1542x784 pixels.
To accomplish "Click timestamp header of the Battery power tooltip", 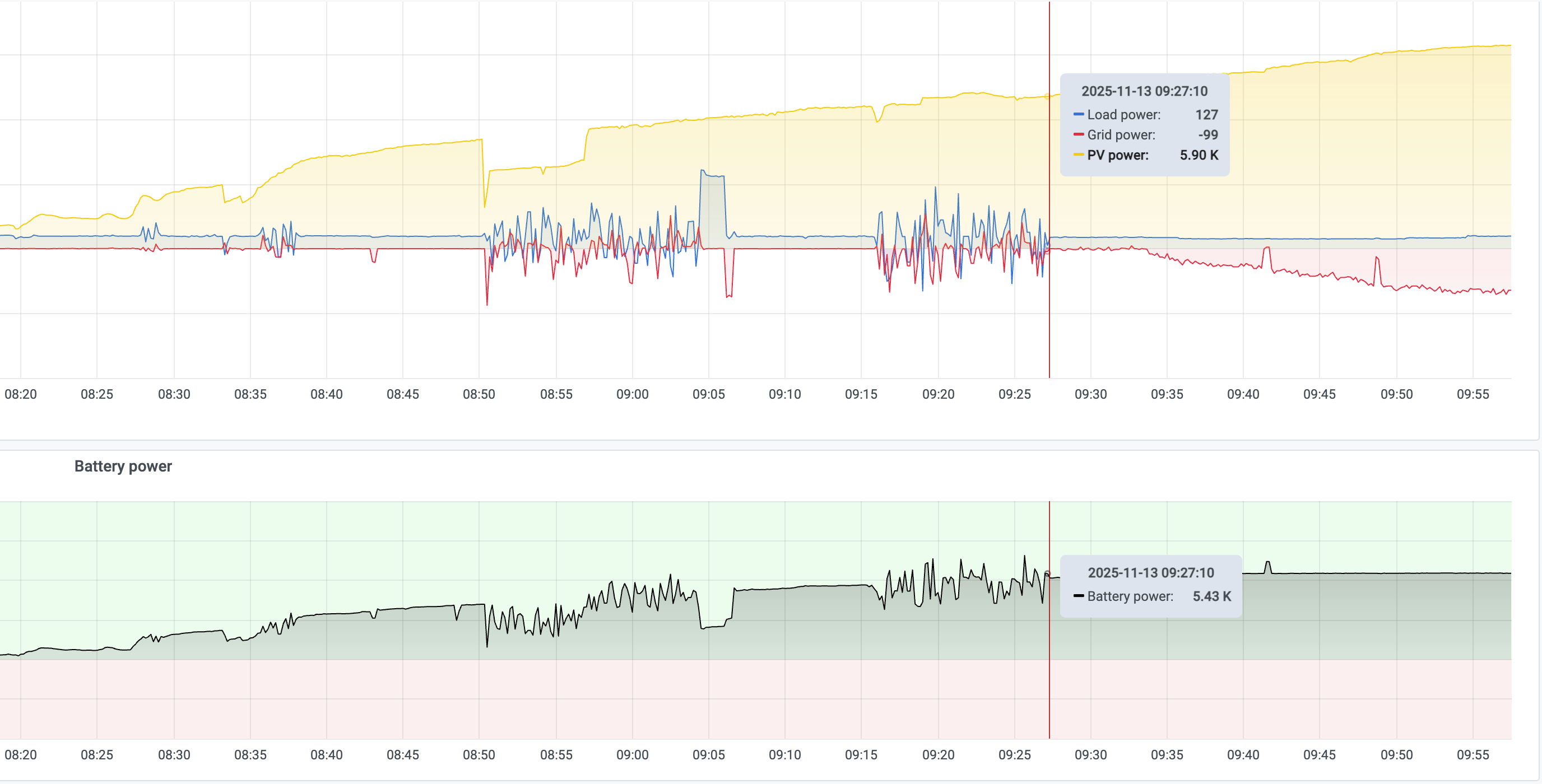I will tap(1150, 573).
